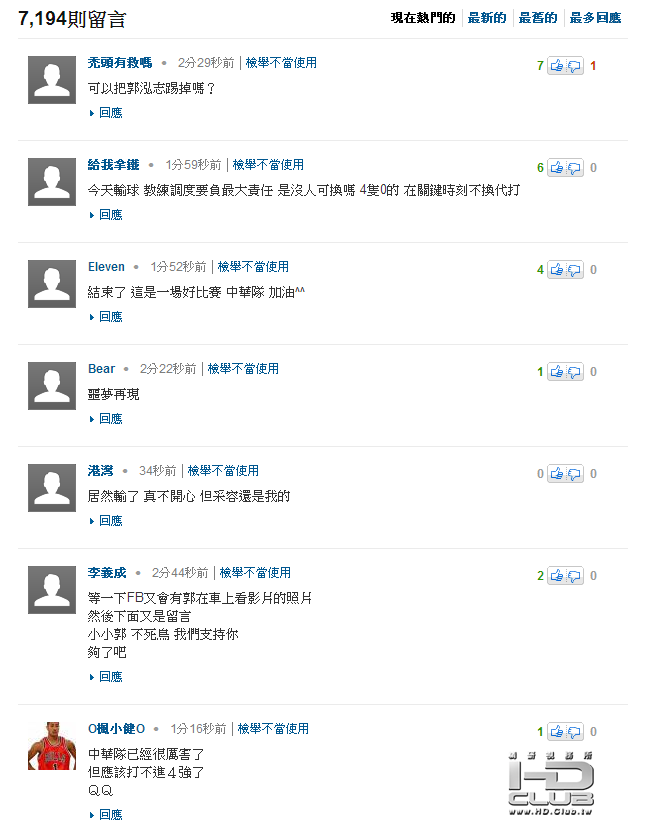Sort comments by 最舊的
This screenshot has width=645, height=836.
538,18
